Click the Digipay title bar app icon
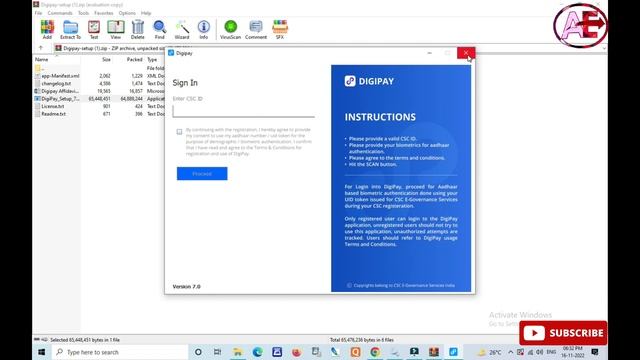The height and width of the screenshot is (360, 640). (171, 53)
